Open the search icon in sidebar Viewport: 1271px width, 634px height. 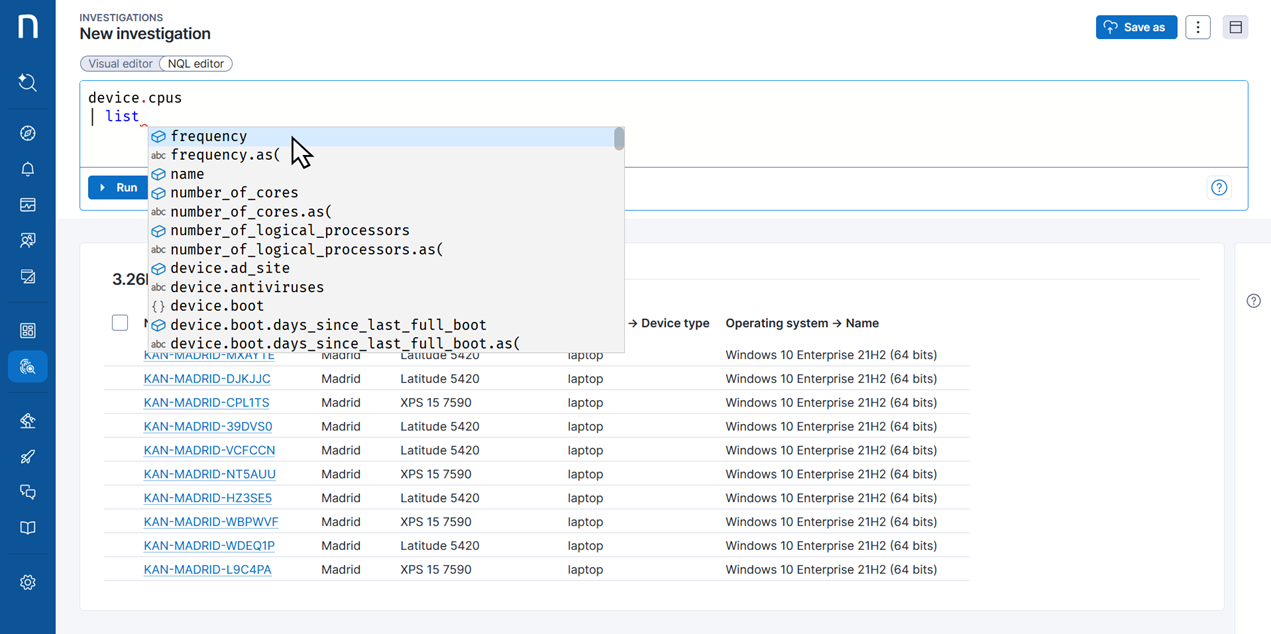[27, 83]
